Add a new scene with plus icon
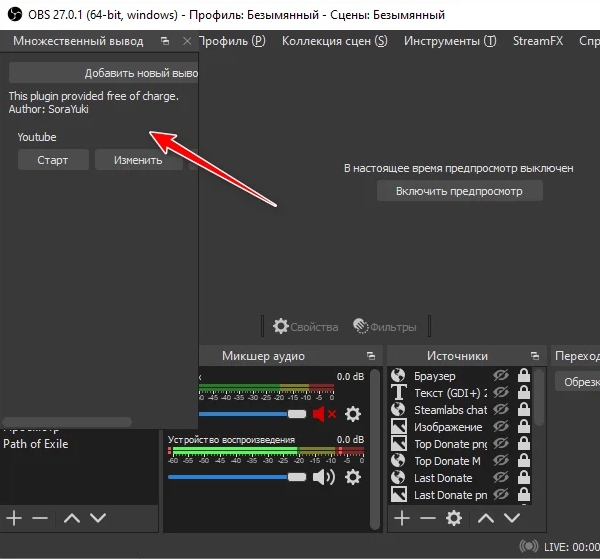This screenshot has height=559, width=600. pyautogui.click(x=14, y=518)
